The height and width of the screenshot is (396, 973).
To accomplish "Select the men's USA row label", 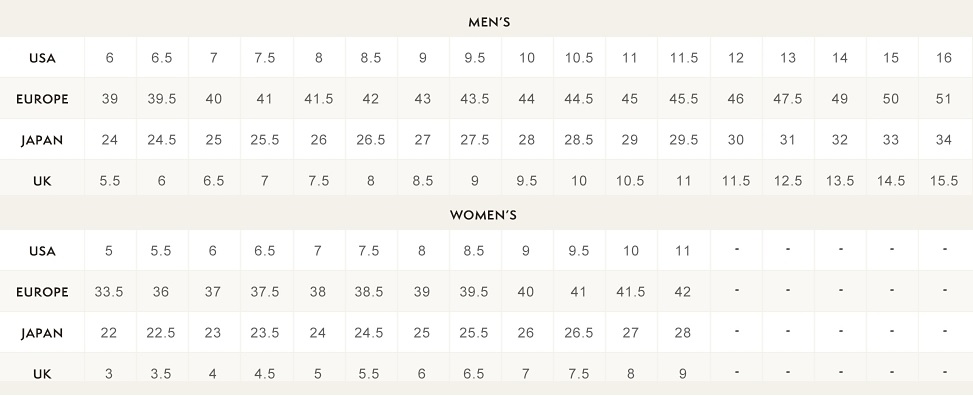I will 42,58.
